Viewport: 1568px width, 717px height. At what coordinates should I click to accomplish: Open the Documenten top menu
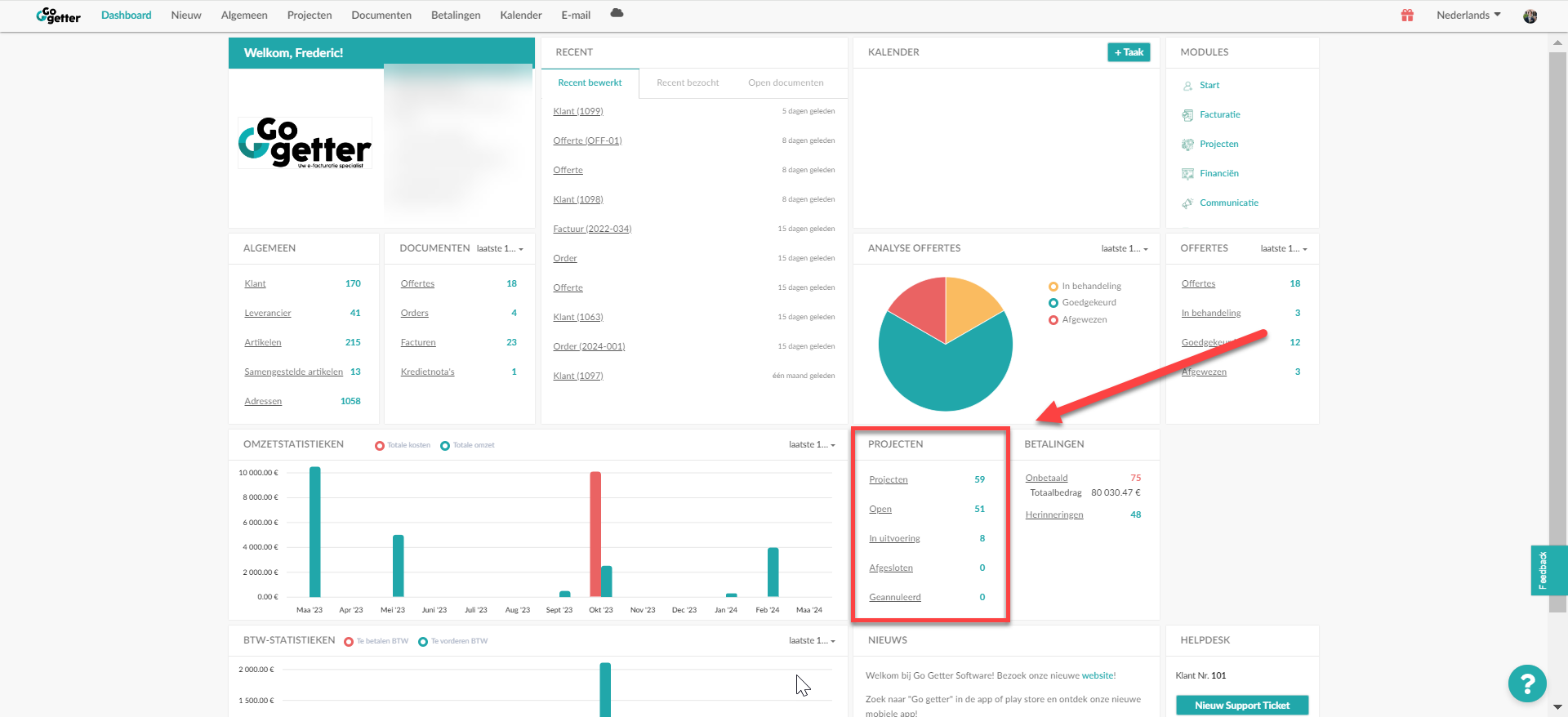pyautogui.click(x=381, y=16)
